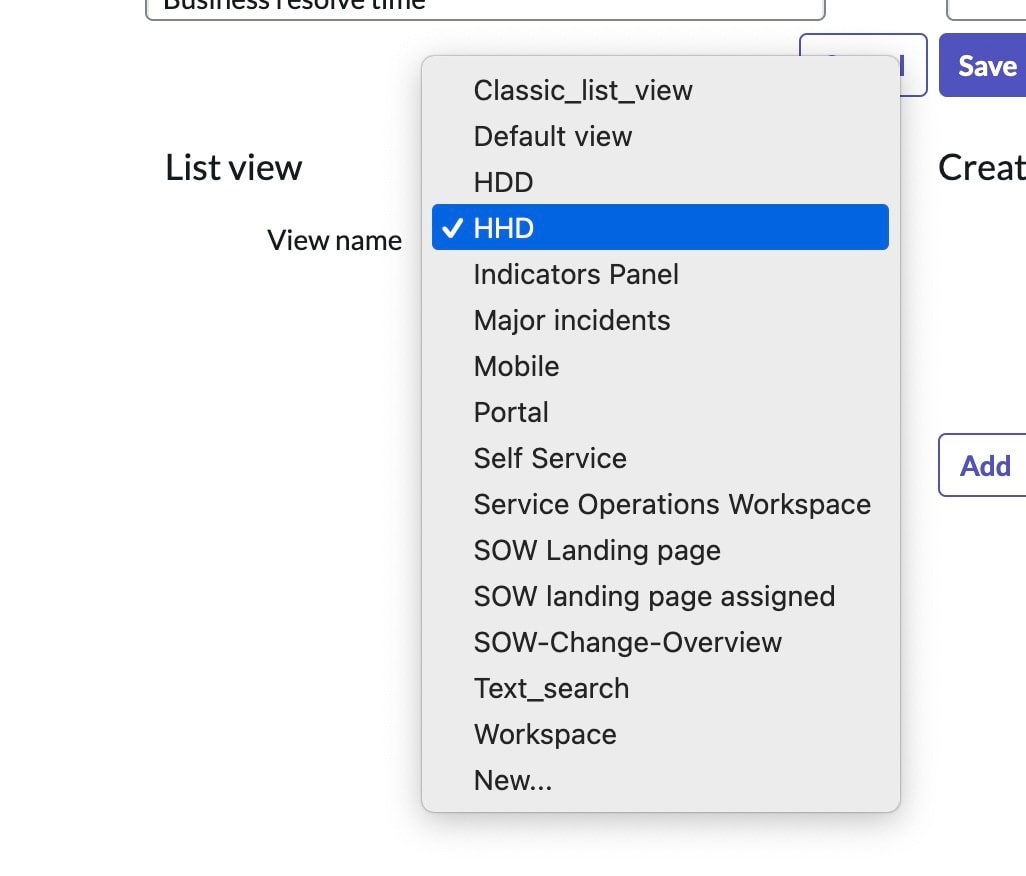This screenshot has width=1026, height=876.
Task: Select the SOW-Change-Overview view
Action: point(628,642)
